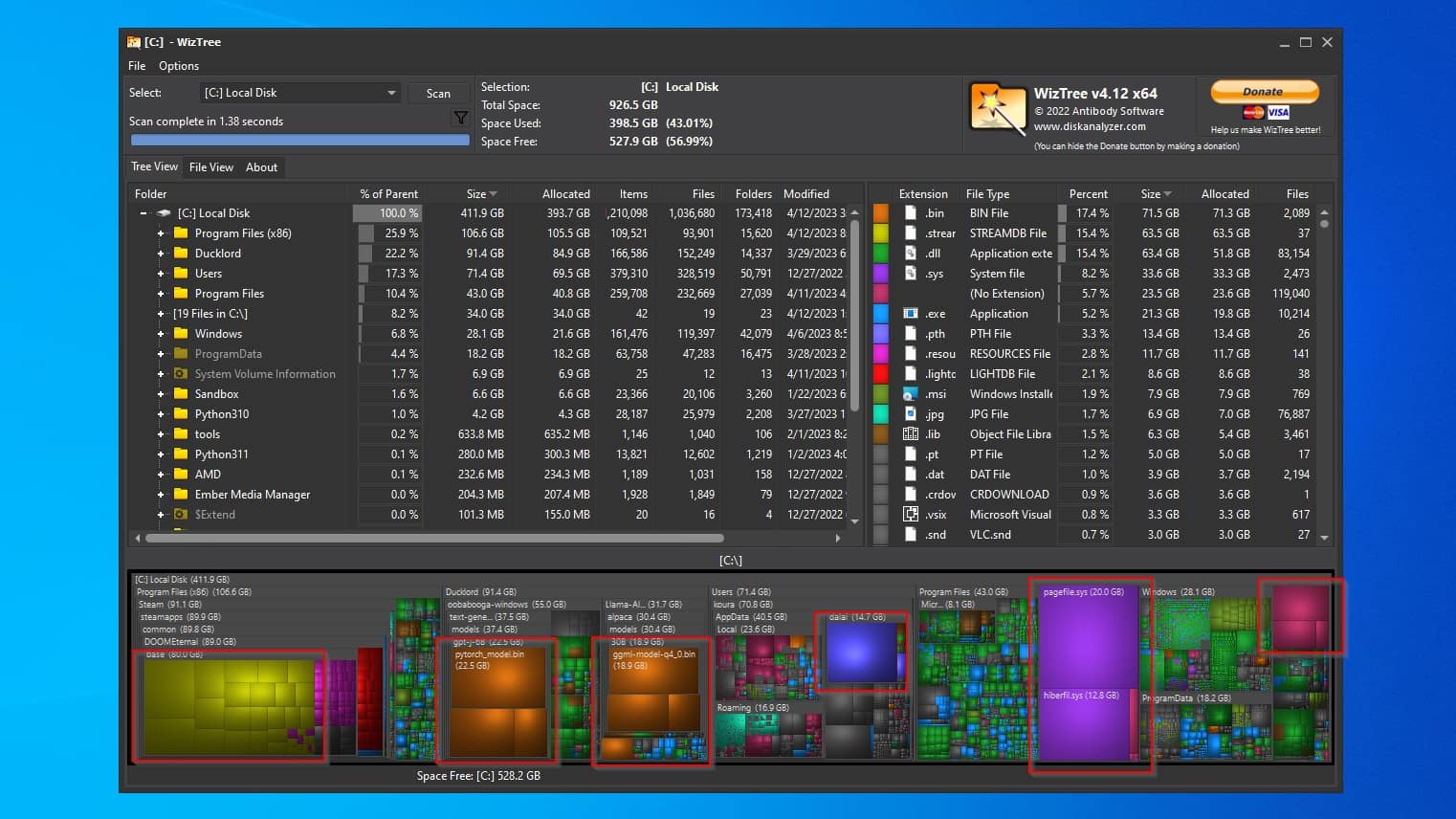Image resolution: width=1456 pixels, height=819 pixels.
Task: Click the Python310 folder icon
Action: click(181, 413)
